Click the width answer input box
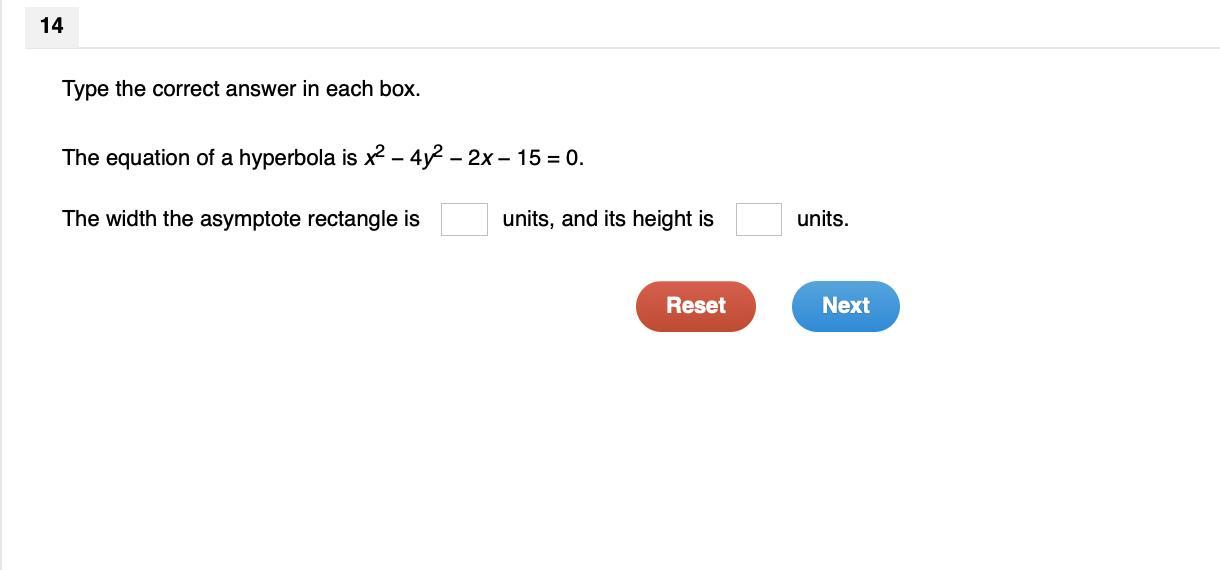 (464, 219)
